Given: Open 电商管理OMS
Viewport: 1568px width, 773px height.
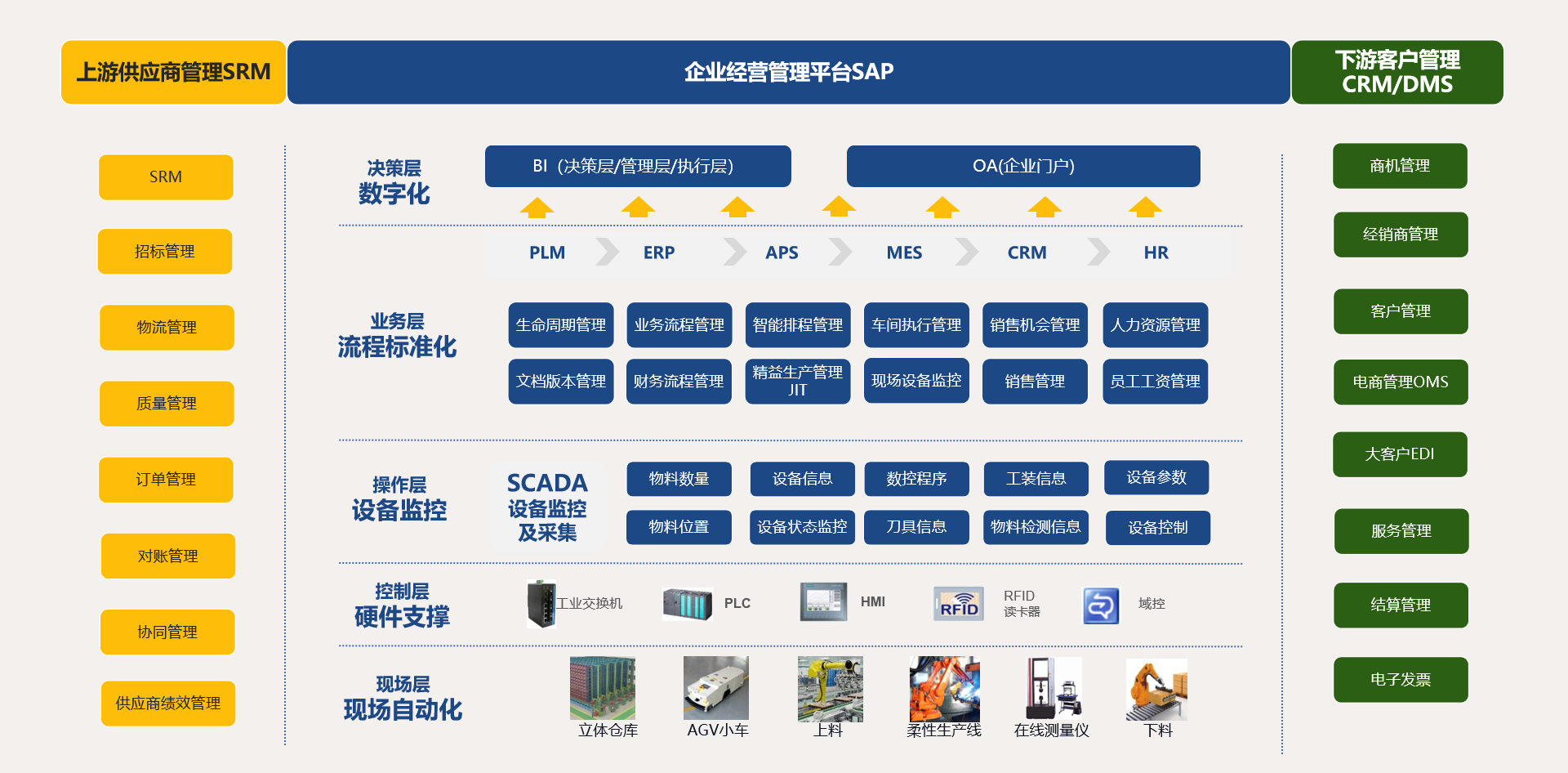Looking at the screenshot, I should (x=1401, y=382).
